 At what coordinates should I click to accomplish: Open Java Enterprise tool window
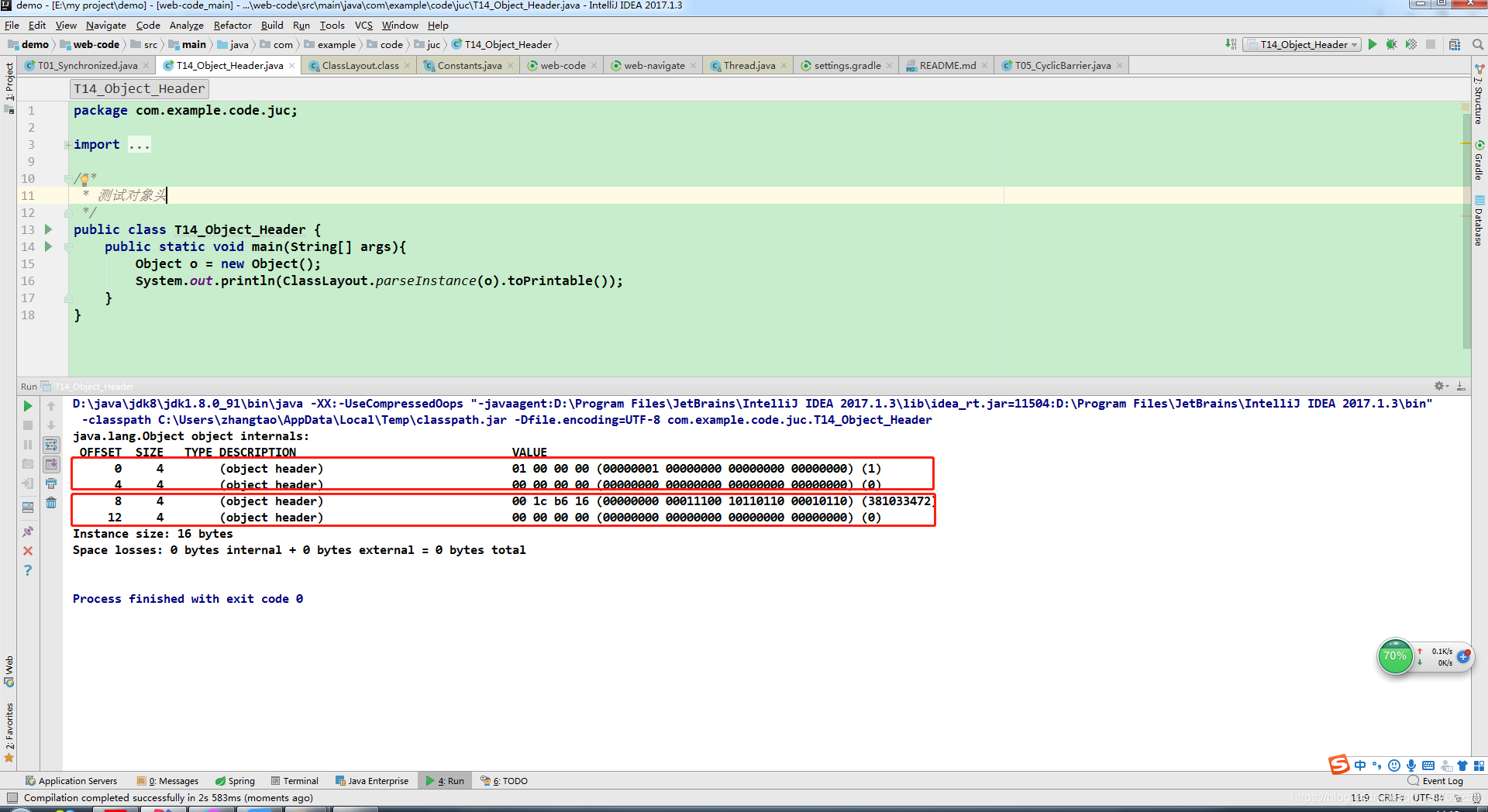coord(372,781)
